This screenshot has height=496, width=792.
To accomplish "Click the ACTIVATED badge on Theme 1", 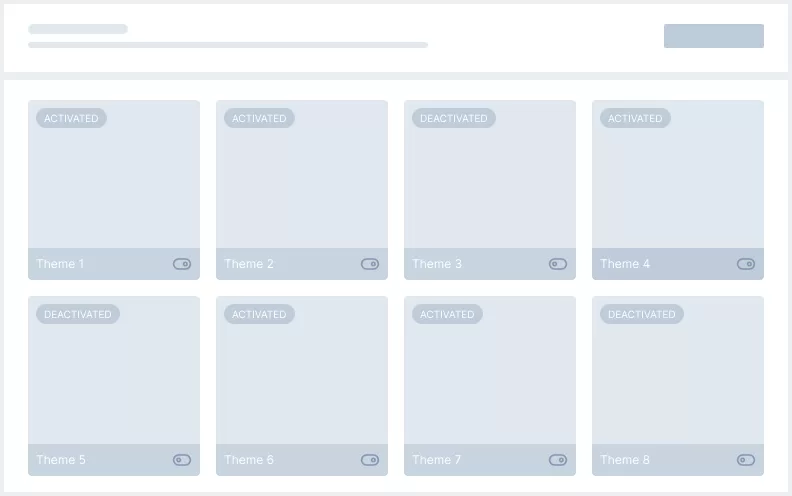I will pos(71,118).
